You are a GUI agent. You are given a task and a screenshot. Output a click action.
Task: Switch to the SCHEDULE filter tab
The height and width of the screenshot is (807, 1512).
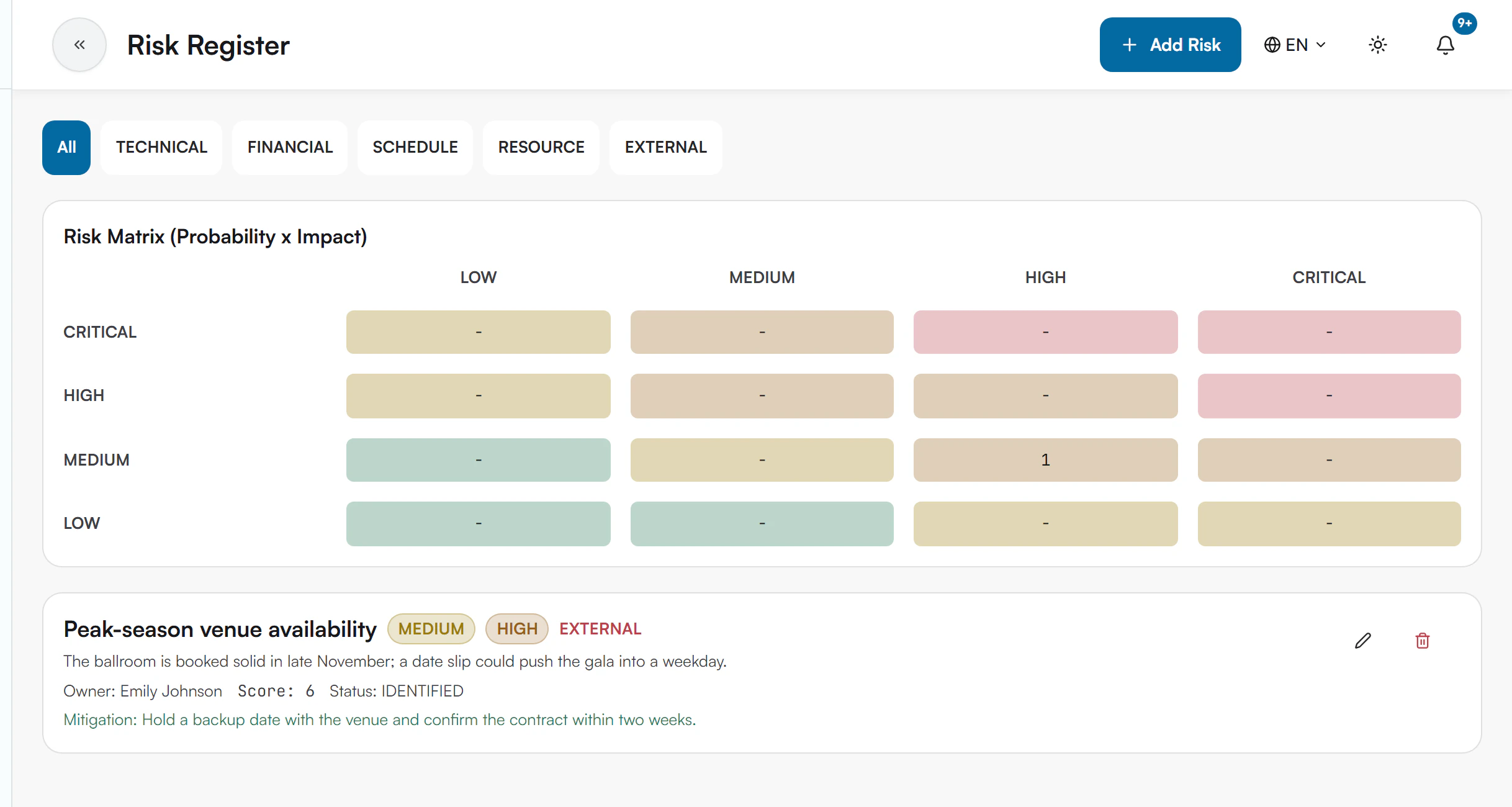coord(415,147)
